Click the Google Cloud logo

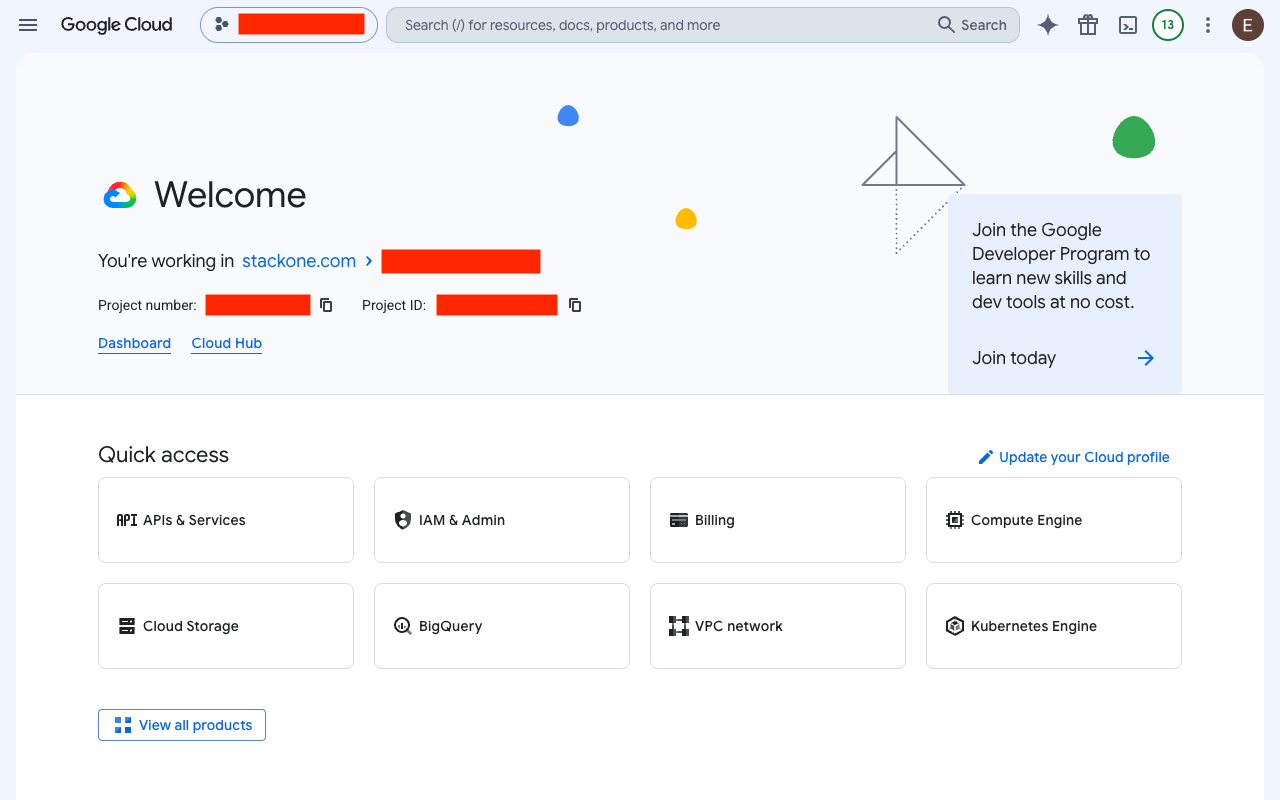pyautogui.click(x=116, y=25)
